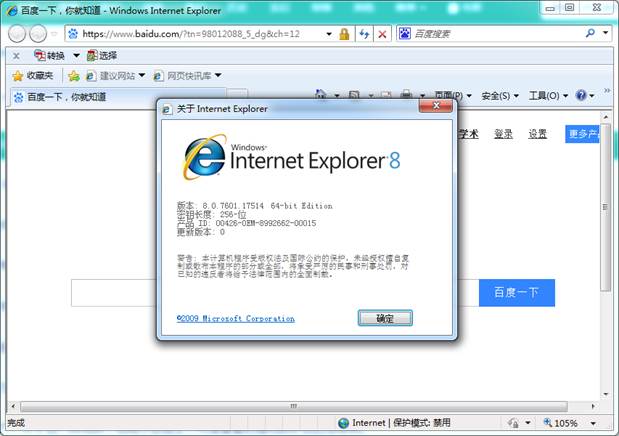Open the 工具(O) menu

[547, 96]
